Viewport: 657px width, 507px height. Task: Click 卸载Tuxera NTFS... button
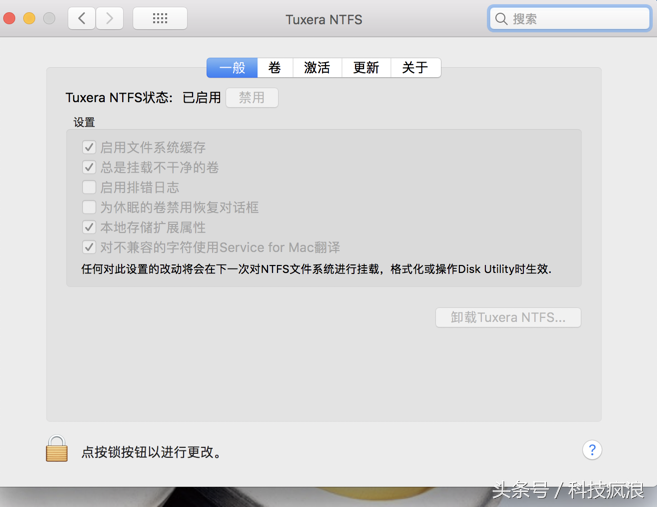(x=508, y=318)
